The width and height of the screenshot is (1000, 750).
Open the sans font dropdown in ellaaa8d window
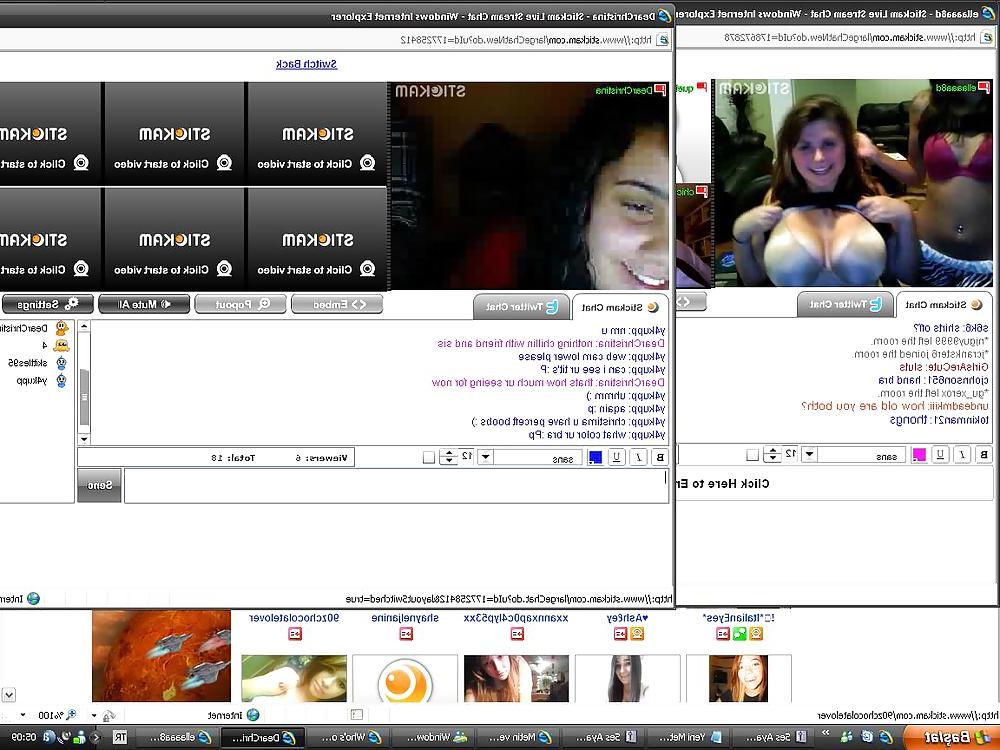809,454
